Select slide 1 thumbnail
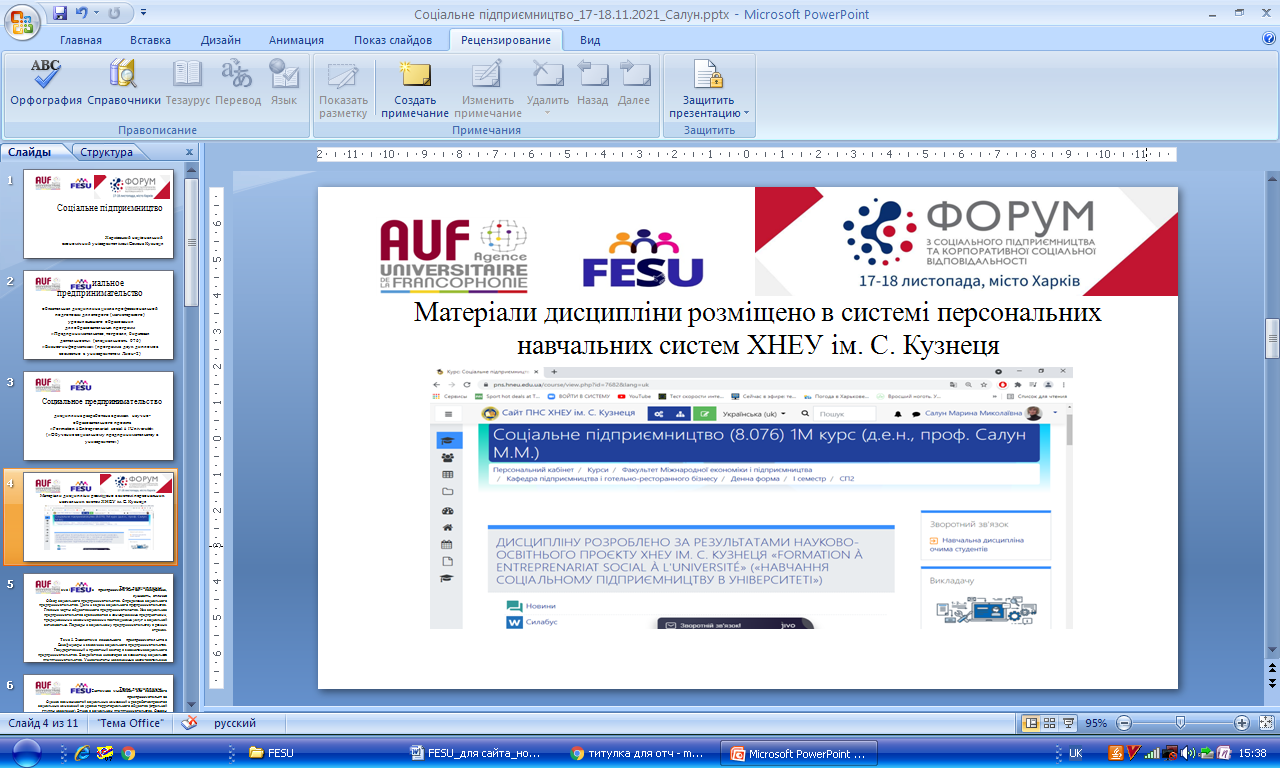 [99, 213]
